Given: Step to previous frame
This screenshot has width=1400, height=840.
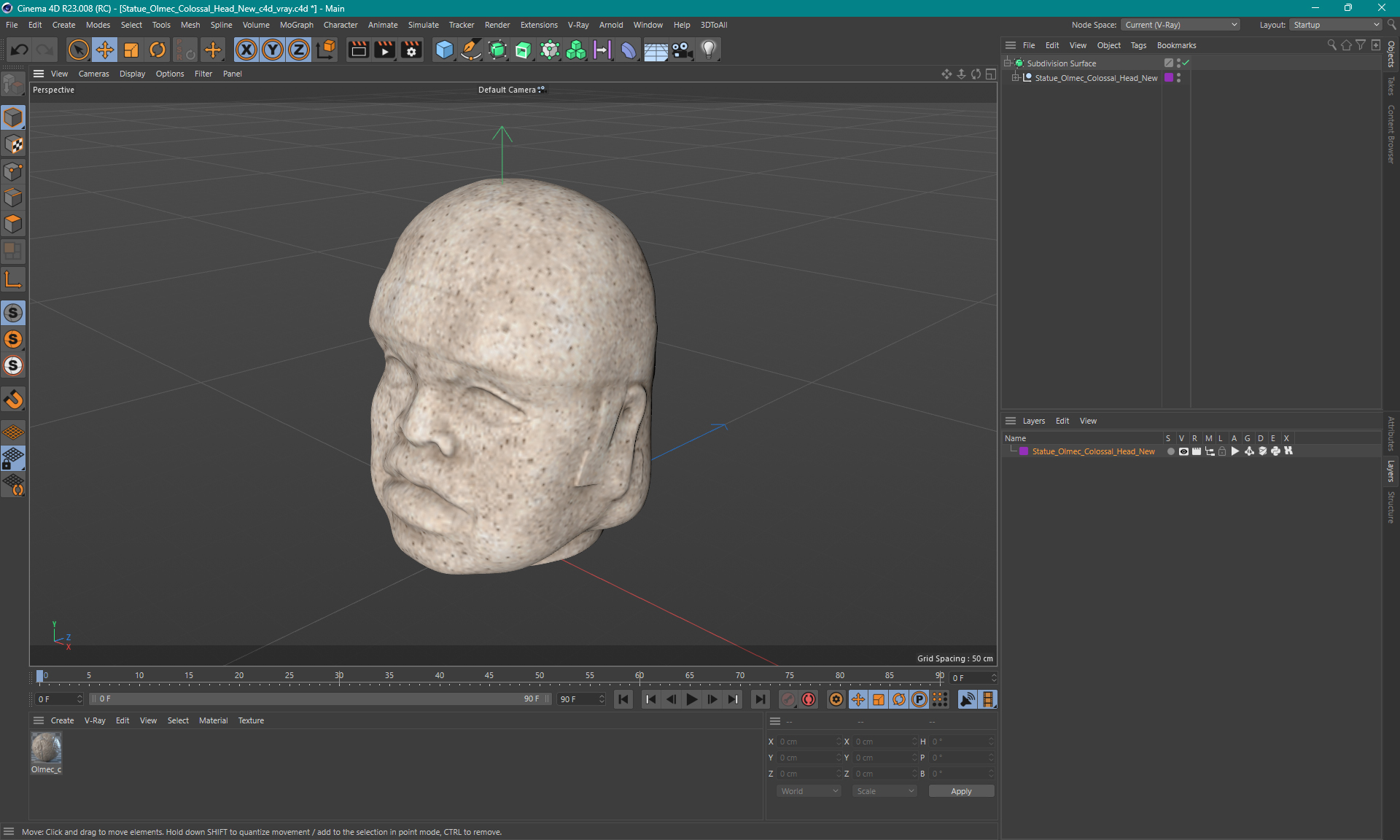Looking at the screenshot, I should pyautogui.click(x=671, y=699).
